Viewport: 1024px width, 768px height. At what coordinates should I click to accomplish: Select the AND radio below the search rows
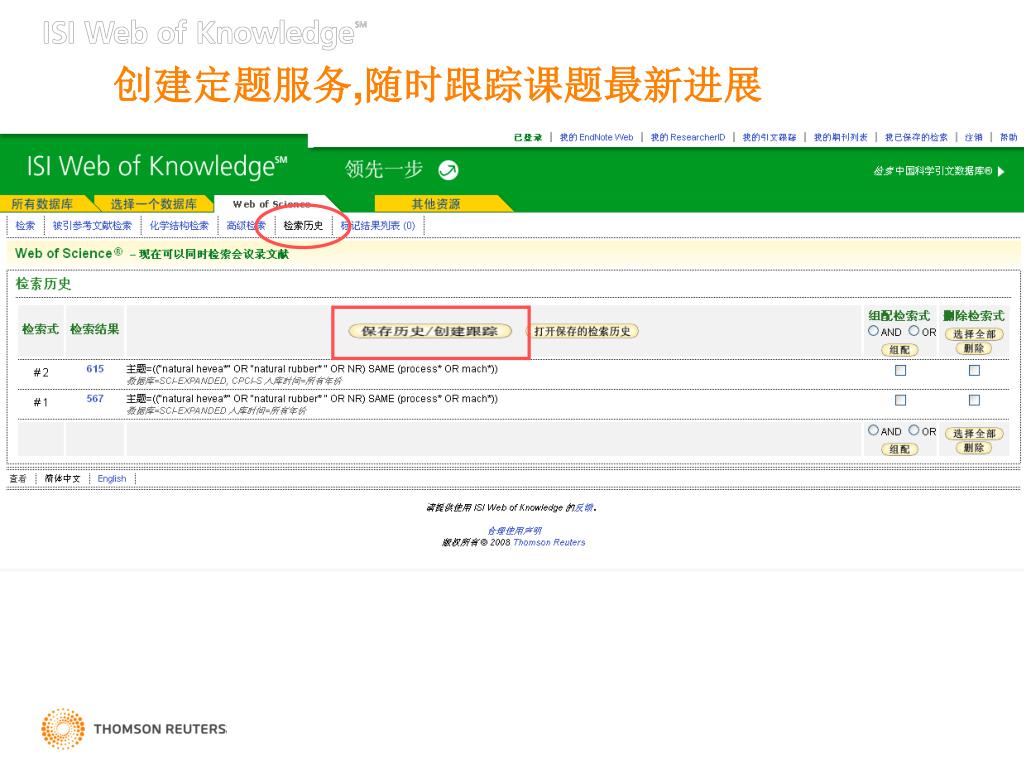click(873, 430)
